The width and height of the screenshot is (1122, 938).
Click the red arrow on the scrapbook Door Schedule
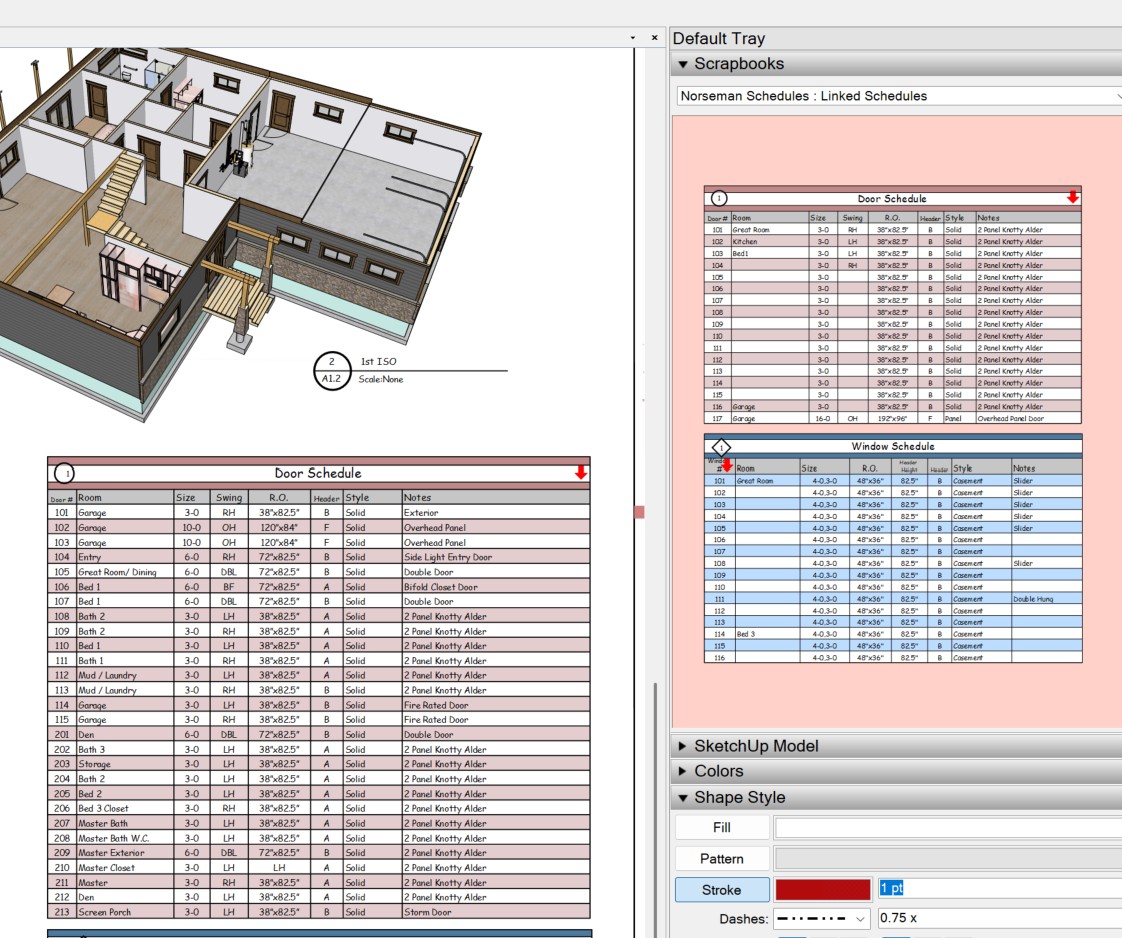pos(1072,197)
